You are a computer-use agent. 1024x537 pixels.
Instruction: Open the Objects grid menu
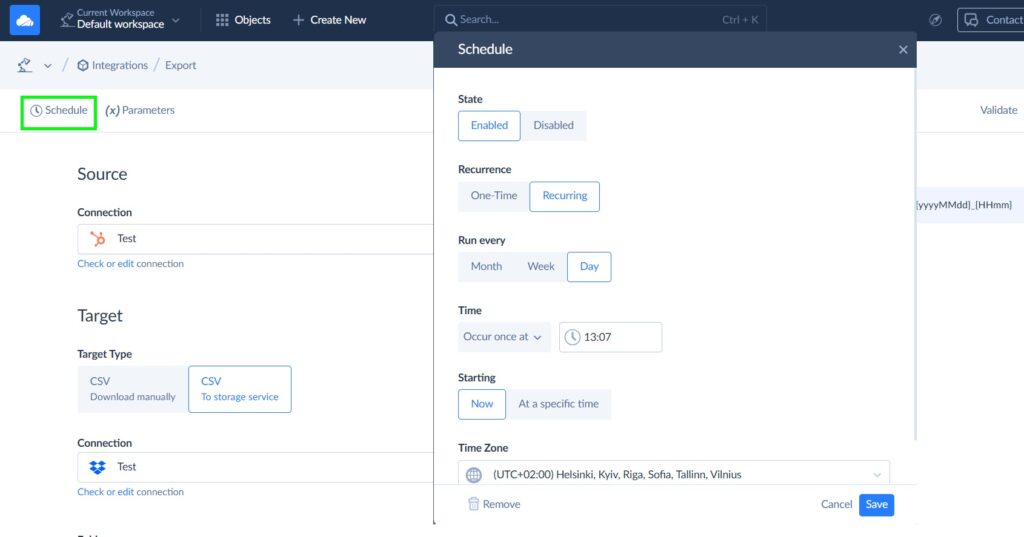tap(243, 20)
